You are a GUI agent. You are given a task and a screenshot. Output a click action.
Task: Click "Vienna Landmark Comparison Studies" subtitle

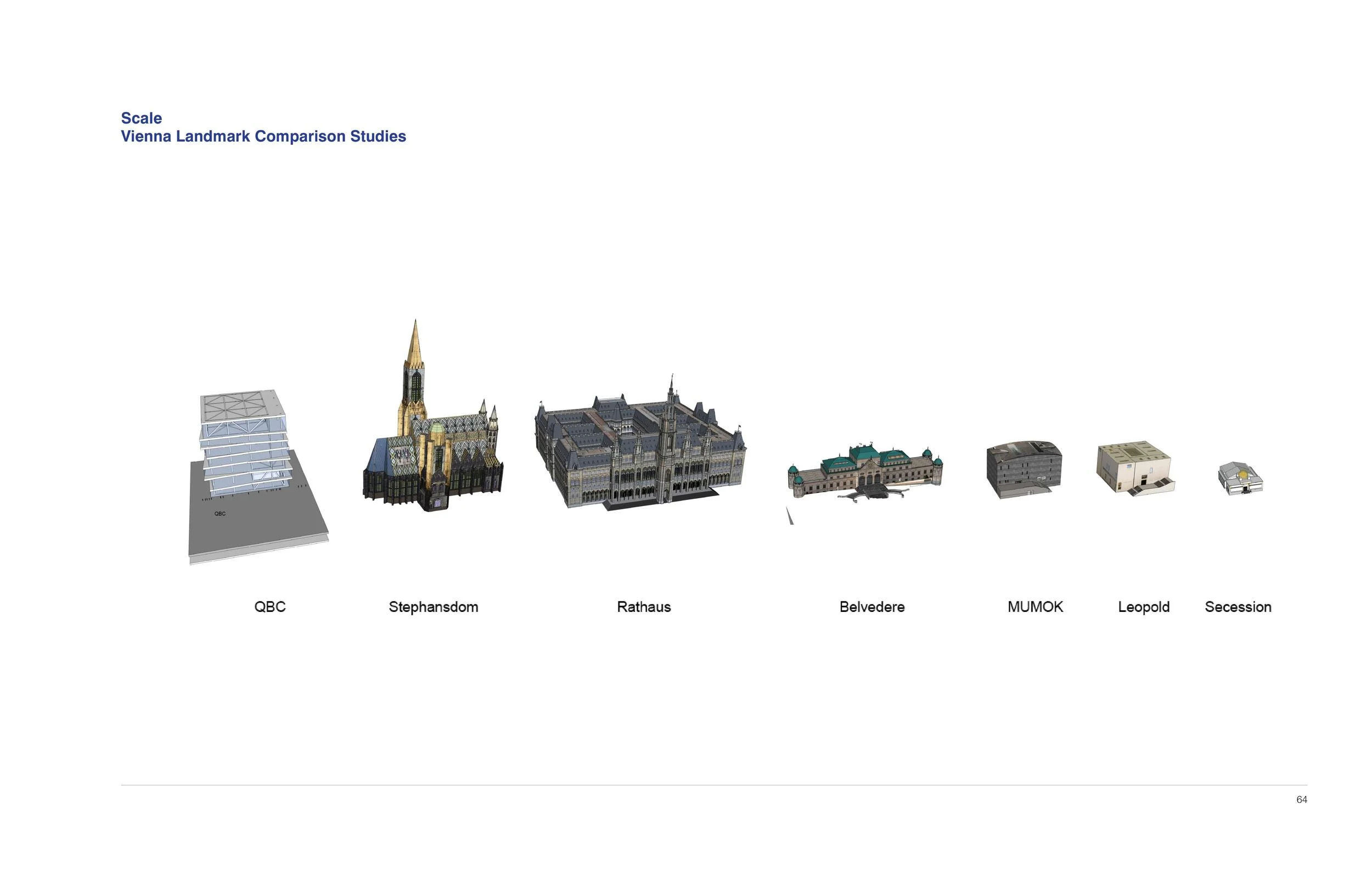pos(263,137)
